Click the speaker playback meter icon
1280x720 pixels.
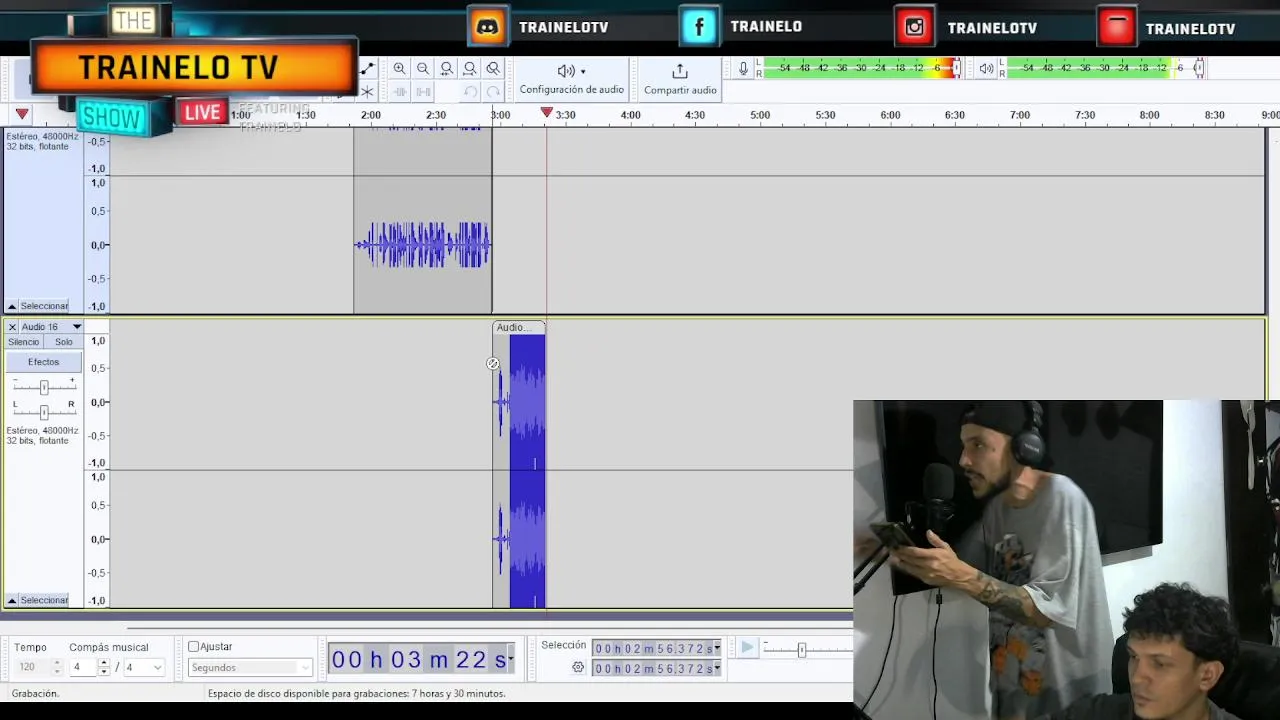coord(986,69)
